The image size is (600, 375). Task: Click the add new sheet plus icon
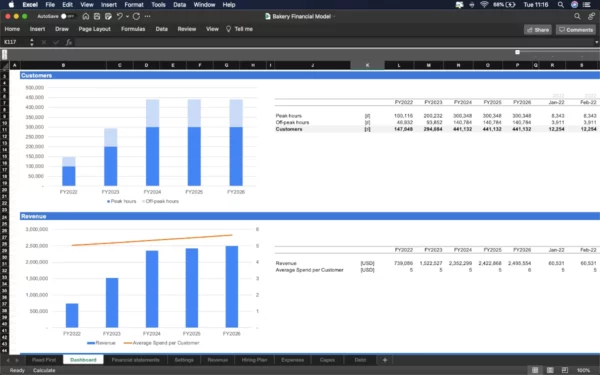[x=385, y=360]
